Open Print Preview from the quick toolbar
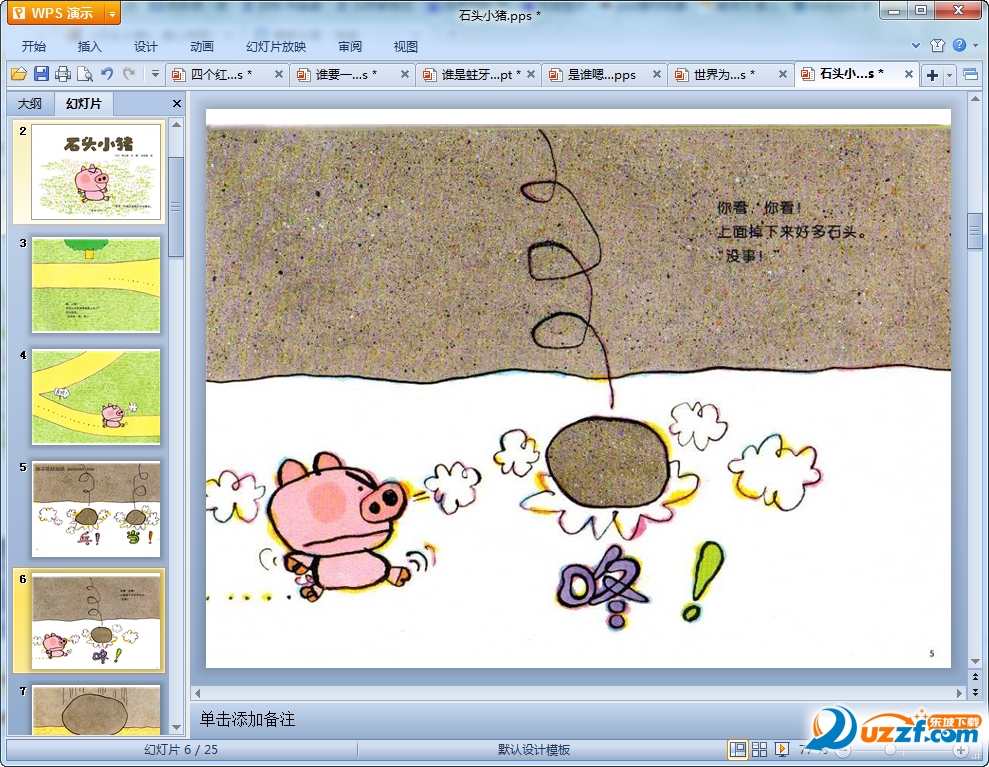 [85, 74]
